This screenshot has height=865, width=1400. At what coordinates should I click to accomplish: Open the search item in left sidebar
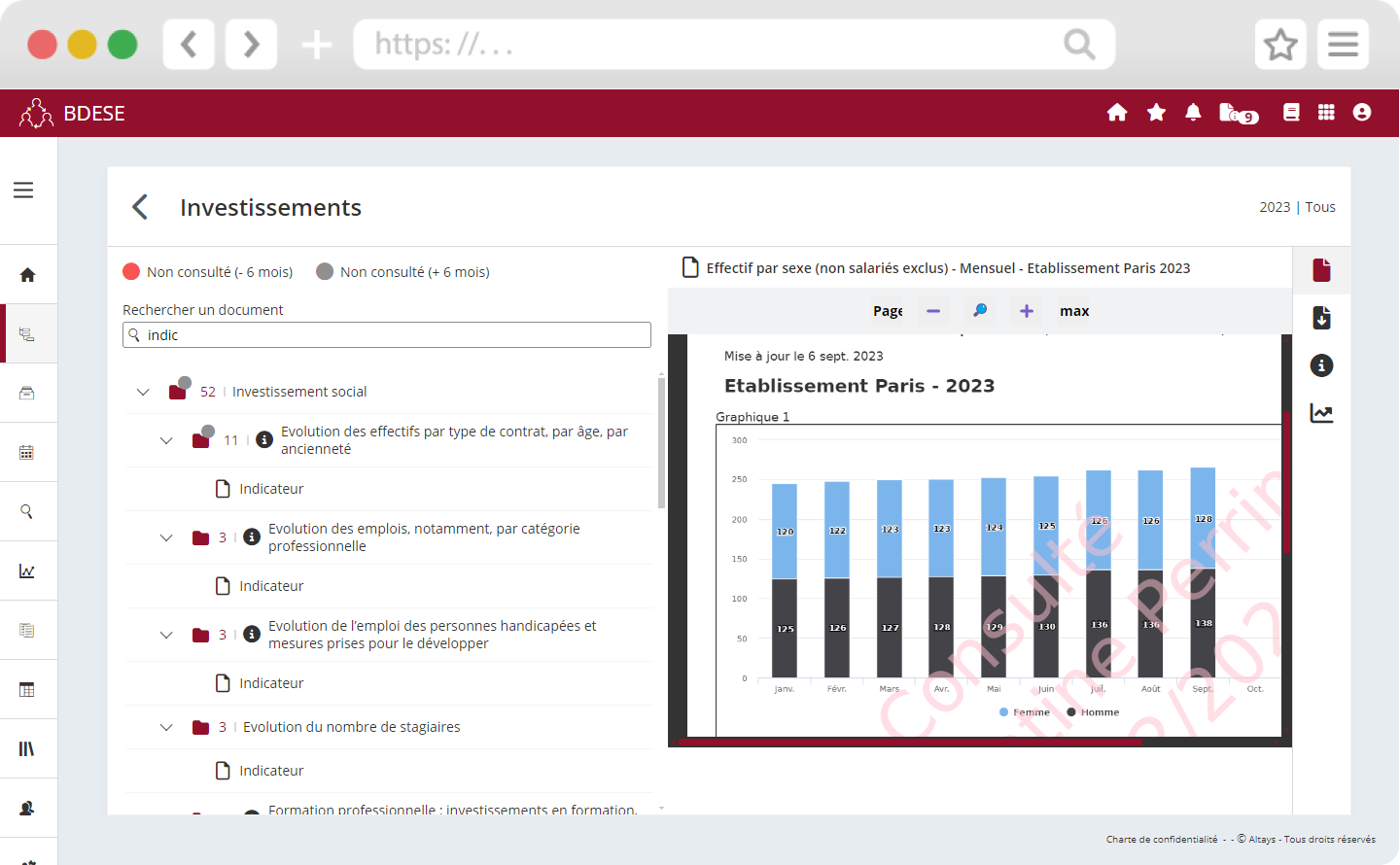27,511
